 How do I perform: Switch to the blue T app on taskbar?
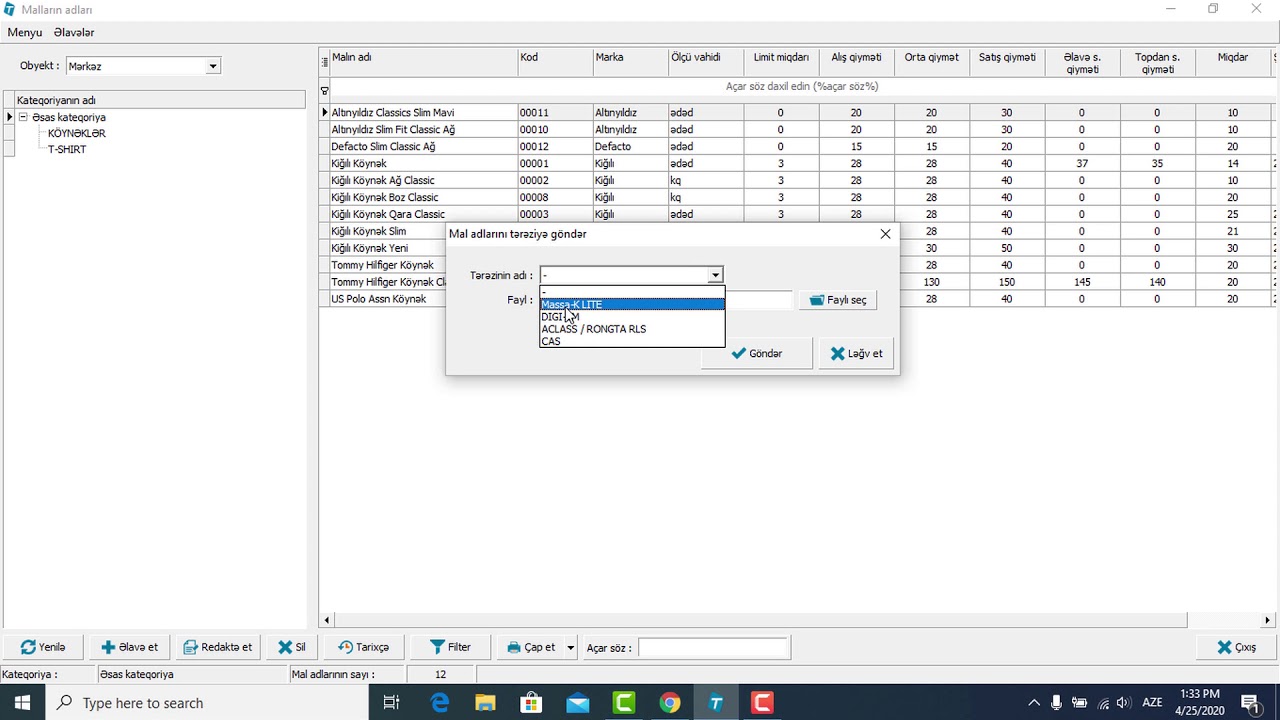(x=716, y=703)
